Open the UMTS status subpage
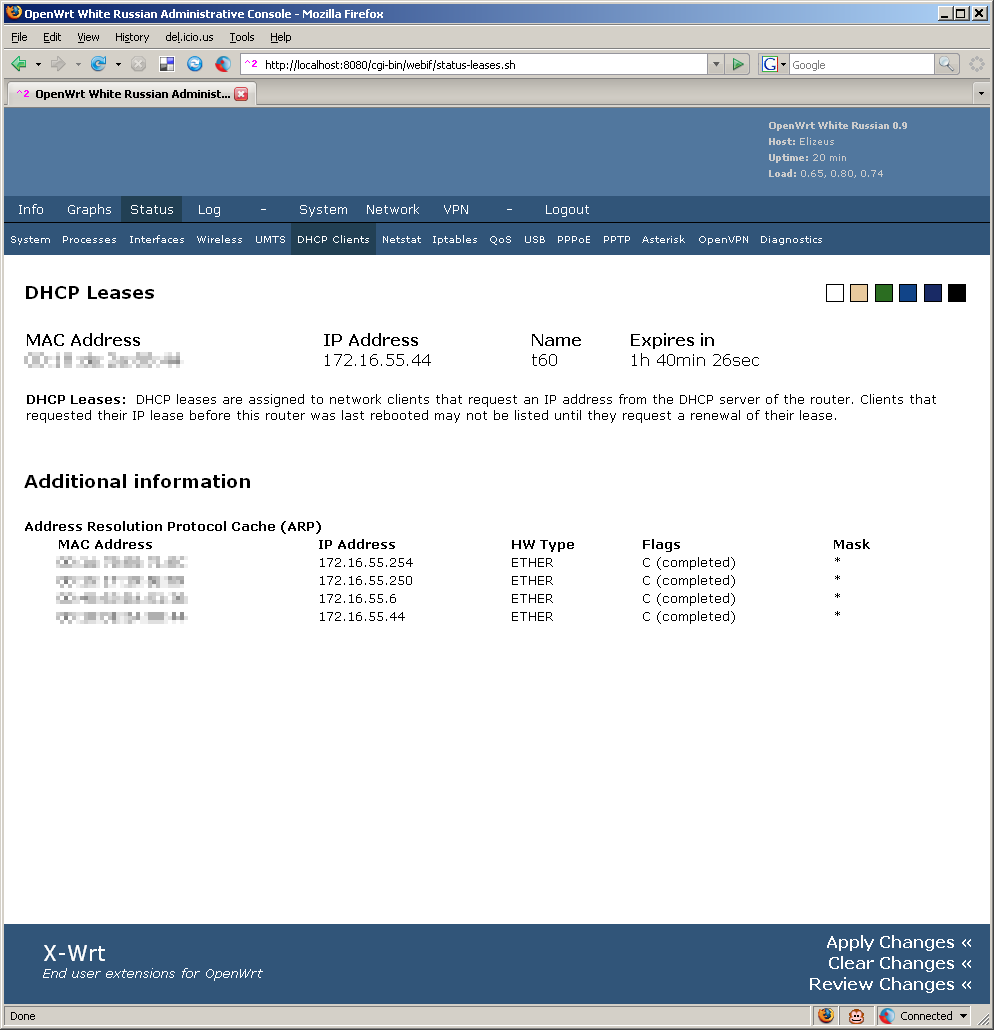The image size is (994, 1030). (x=270, y=240)
